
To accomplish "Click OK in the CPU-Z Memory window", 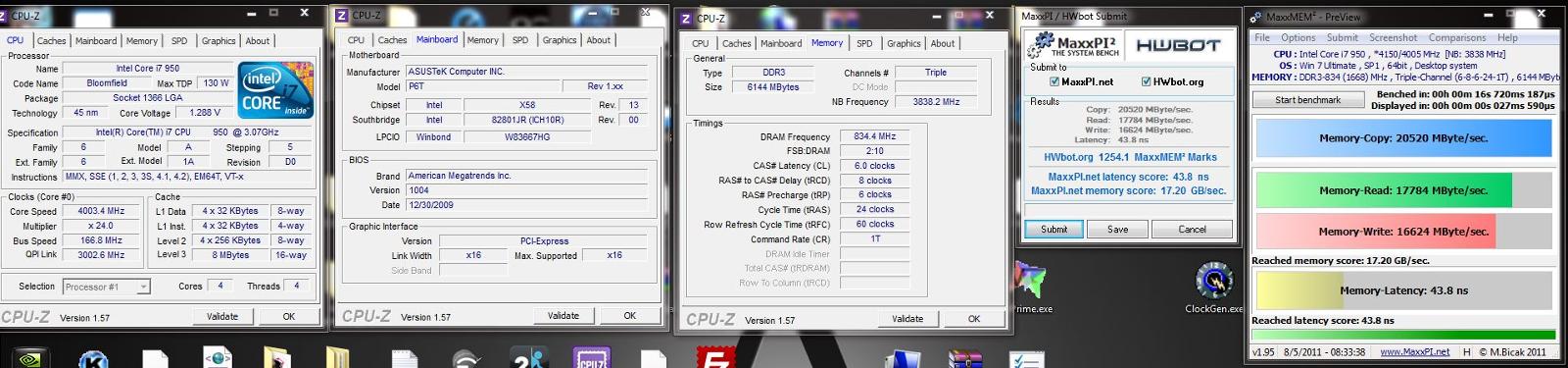I will [974, 318].
